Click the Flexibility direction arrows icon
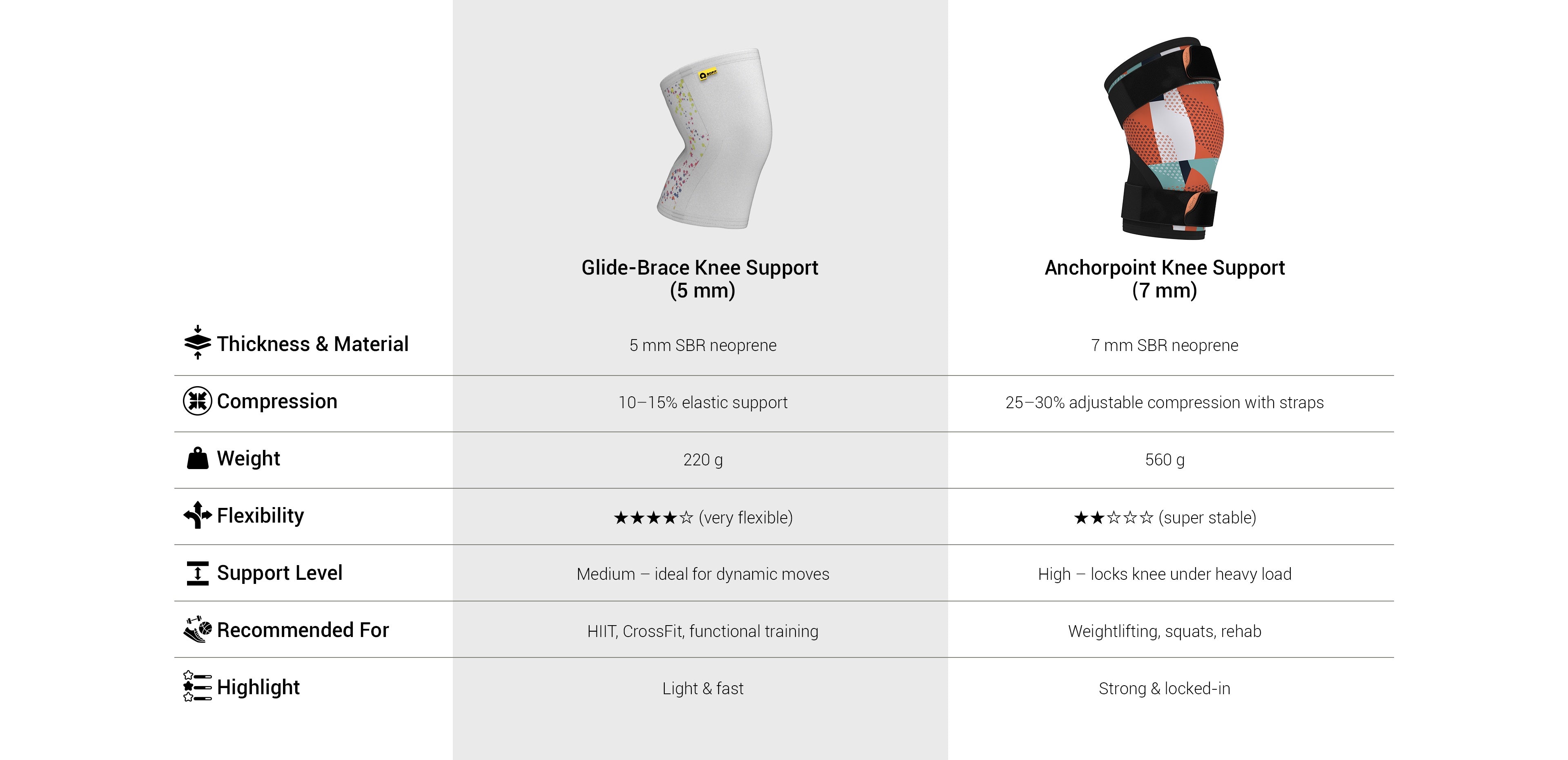The width and height of the screenshot is (1568, 760). coord(197,515)
